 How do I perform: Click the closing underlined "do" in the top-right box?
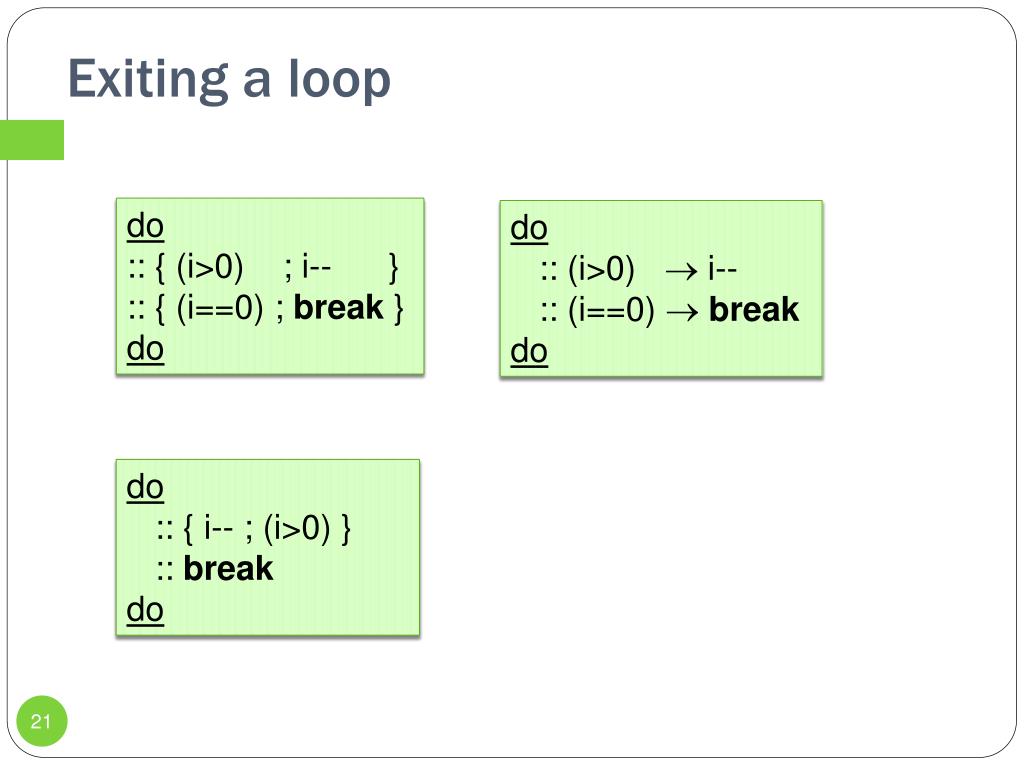[529, 351]
